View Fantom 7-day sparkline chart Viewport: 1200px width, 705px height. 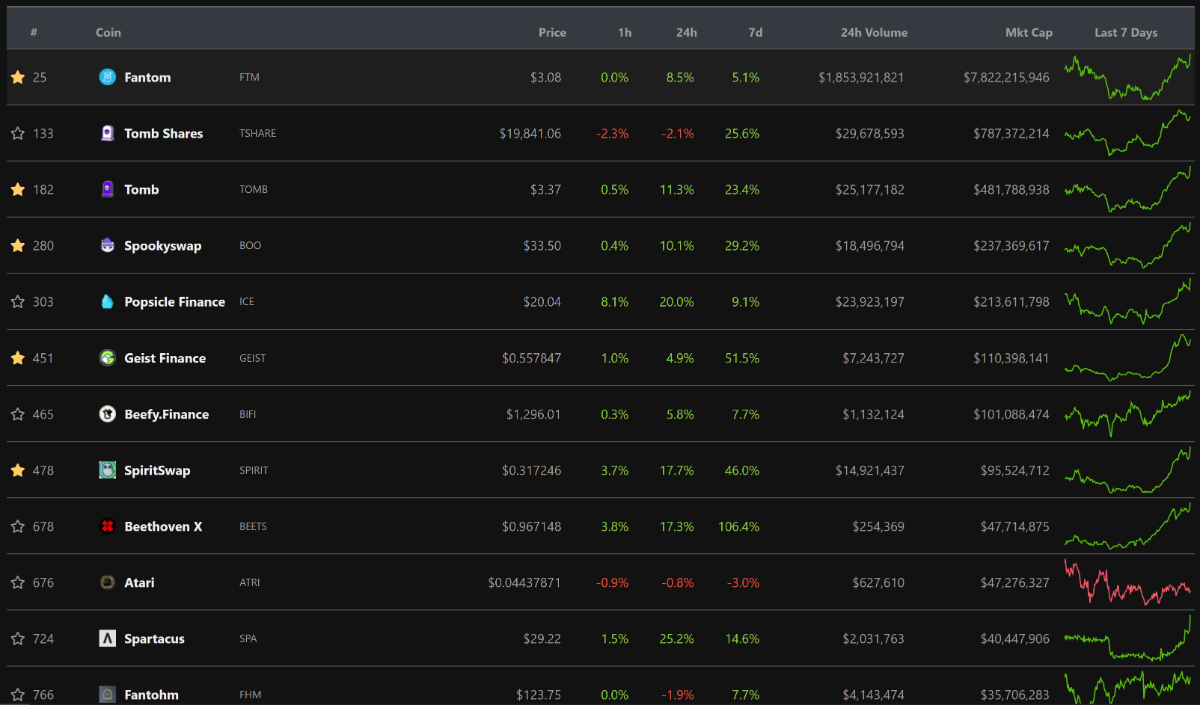1128,77
